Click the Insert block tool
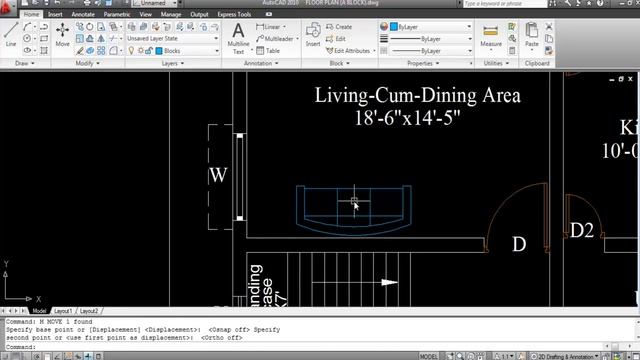640x360 pixels. coord(313,35)
